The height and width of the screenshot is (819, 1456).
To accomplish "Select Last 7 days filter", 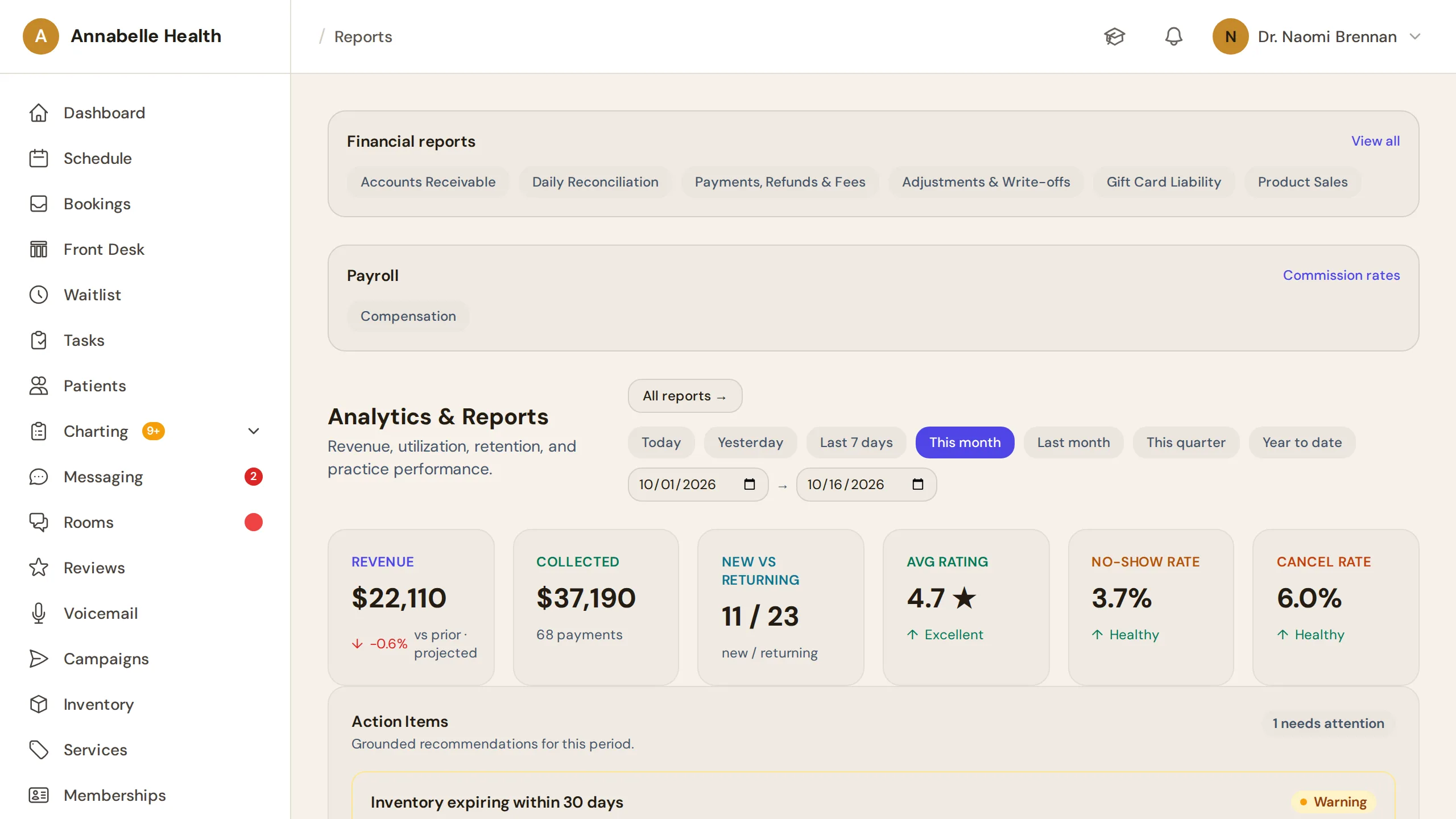I will [856, 442].
